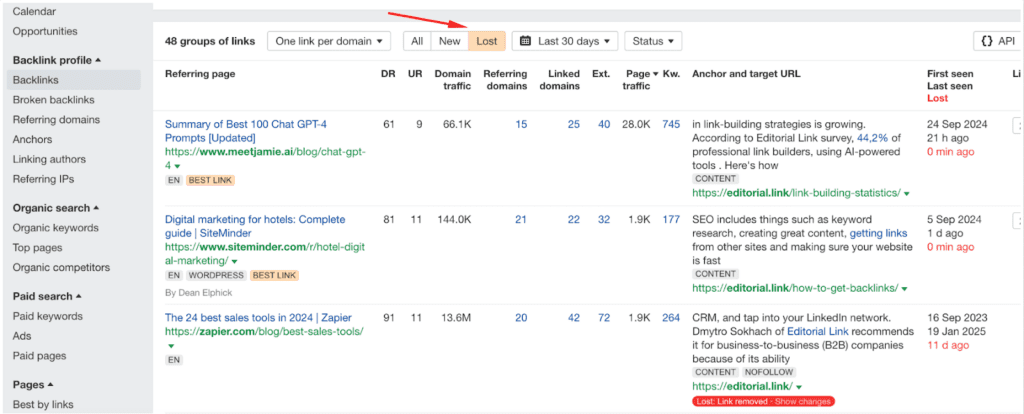Screen dimensions: 1024x414
Task: Open the One link per domain dropdown
Action: [328, 41]
